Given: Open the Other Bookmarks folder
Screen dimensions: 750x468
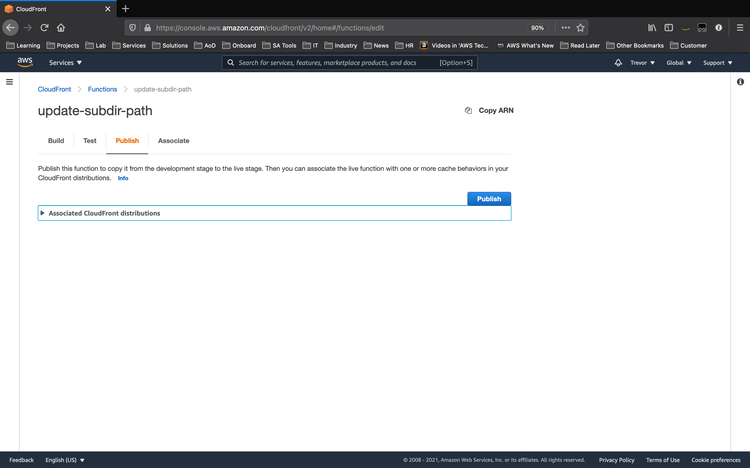Looking at the screenshot, I should coord(635,45).
